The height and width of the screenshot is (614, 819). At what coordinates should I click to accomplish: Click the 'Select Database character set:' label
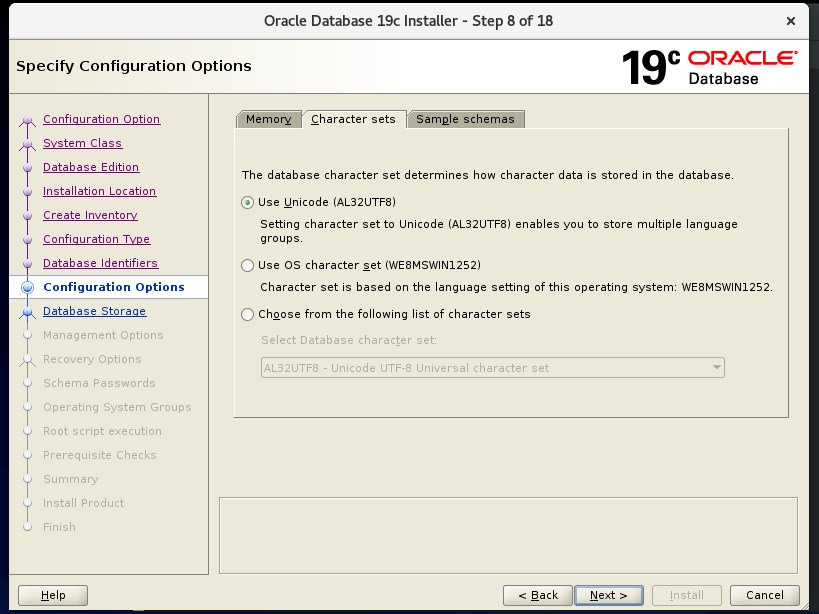349,340
